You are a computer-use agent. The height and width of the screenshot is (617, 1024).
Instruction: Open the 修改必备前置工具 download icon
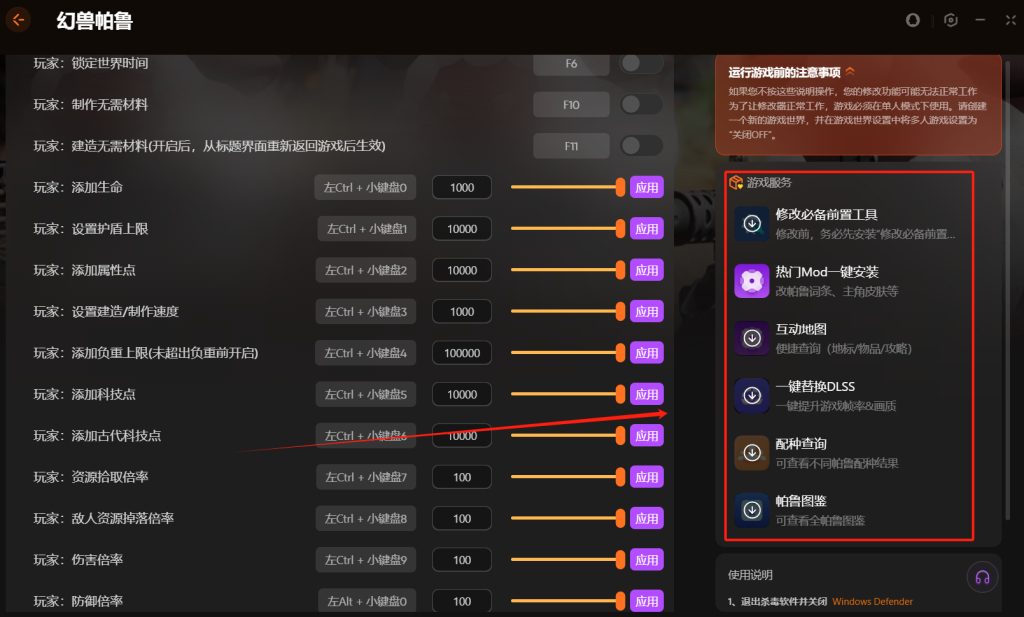[x=752, y=224]
